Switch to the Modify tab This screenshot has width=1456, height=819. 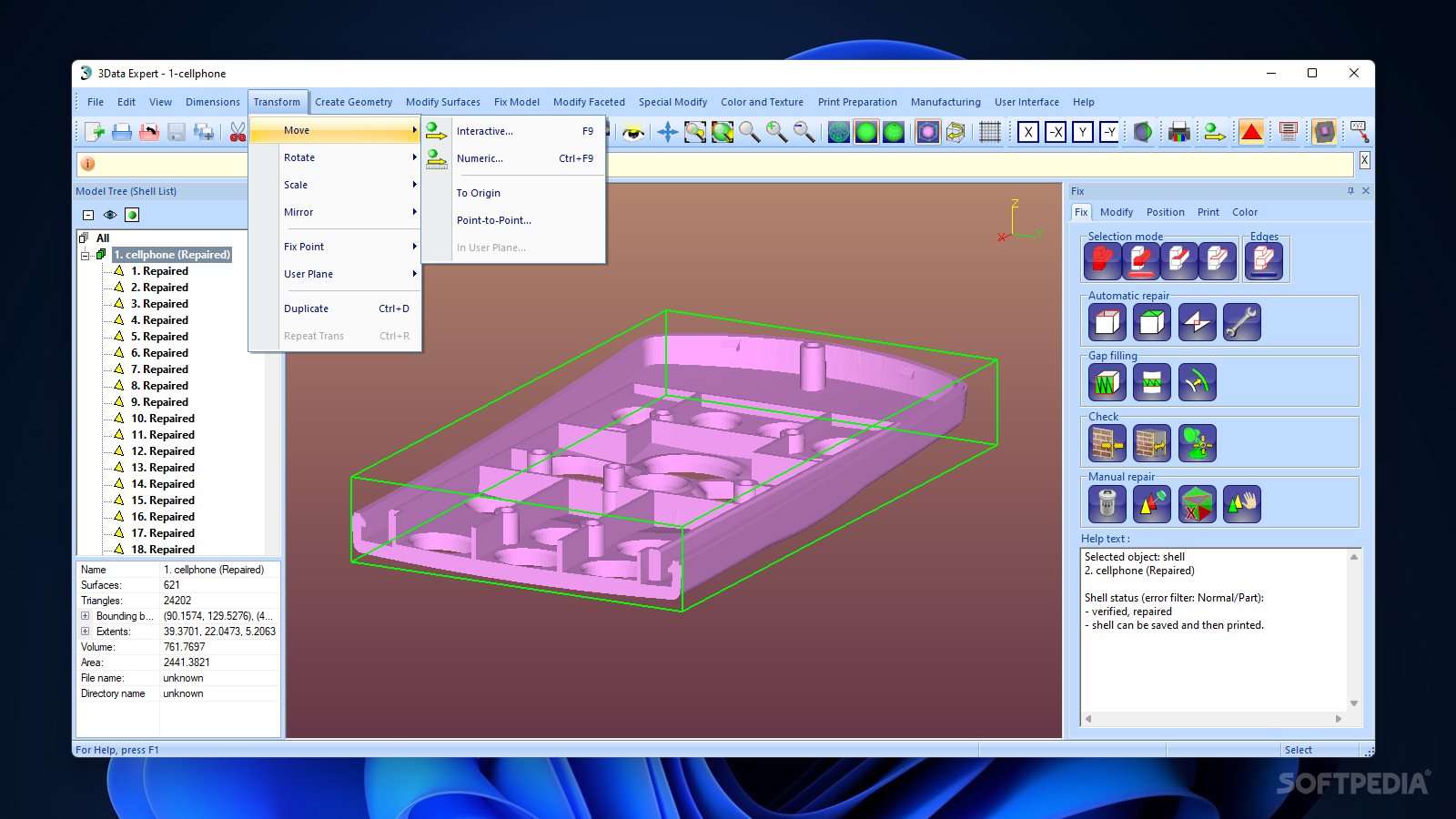click(x=1117, y=212)
